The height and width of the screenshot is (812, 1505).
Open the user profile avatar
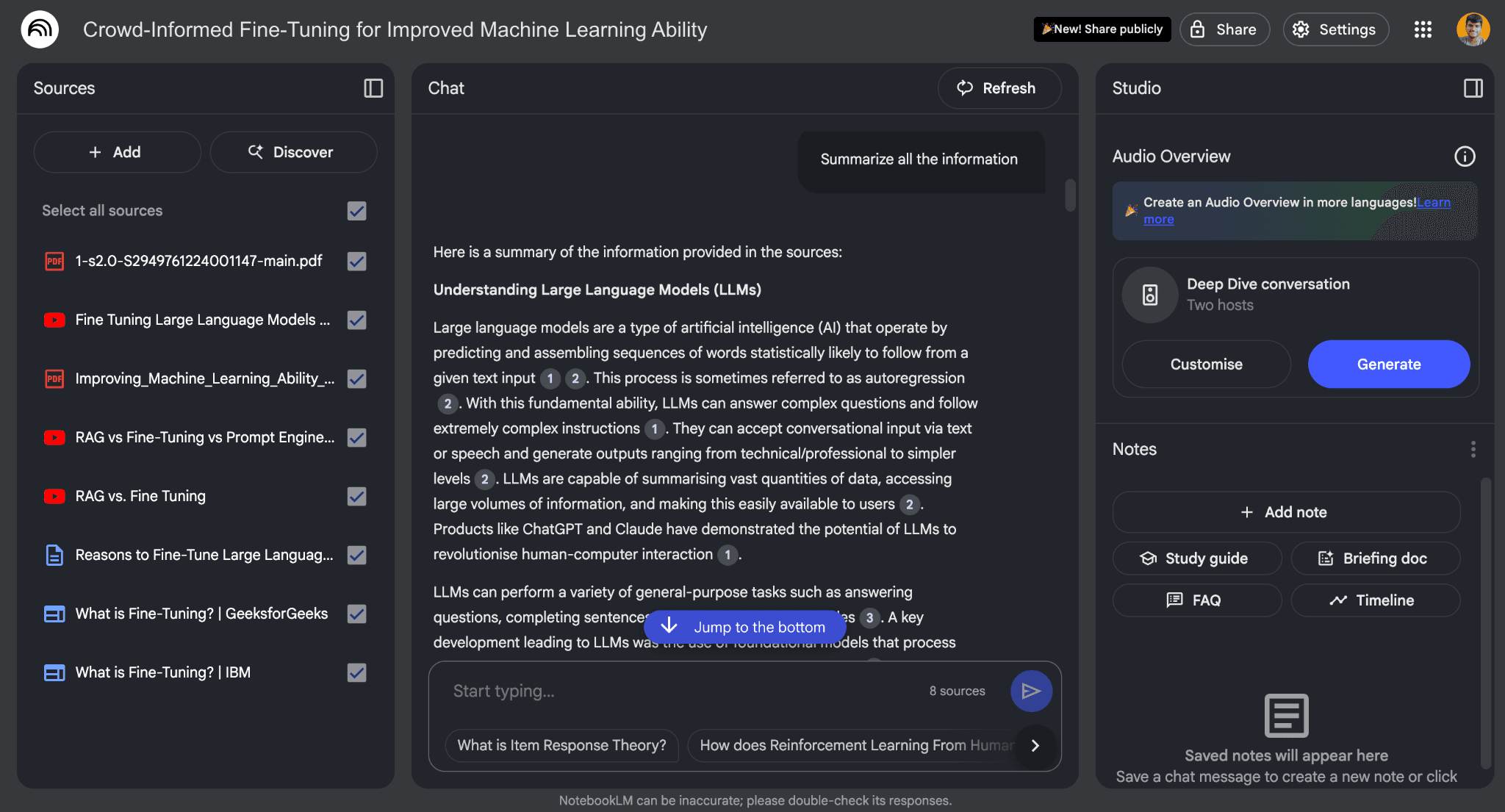click(1473, 29)
